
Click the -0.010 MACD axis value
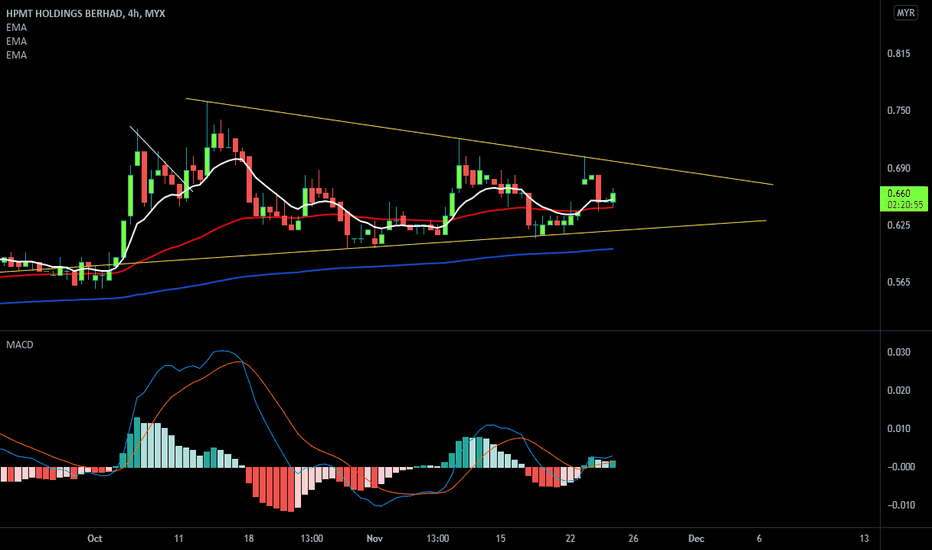pos(901,505)
